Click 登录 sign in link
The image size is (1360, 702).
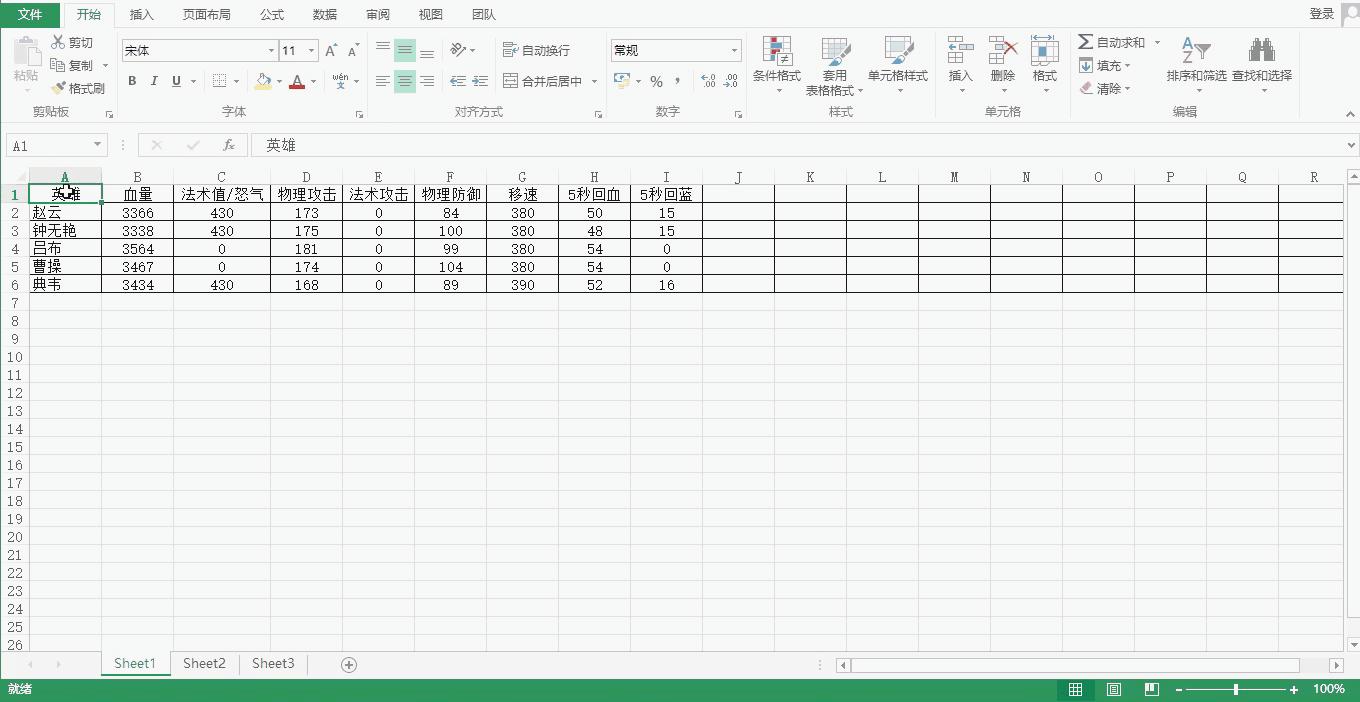[x=1322, y=14]
